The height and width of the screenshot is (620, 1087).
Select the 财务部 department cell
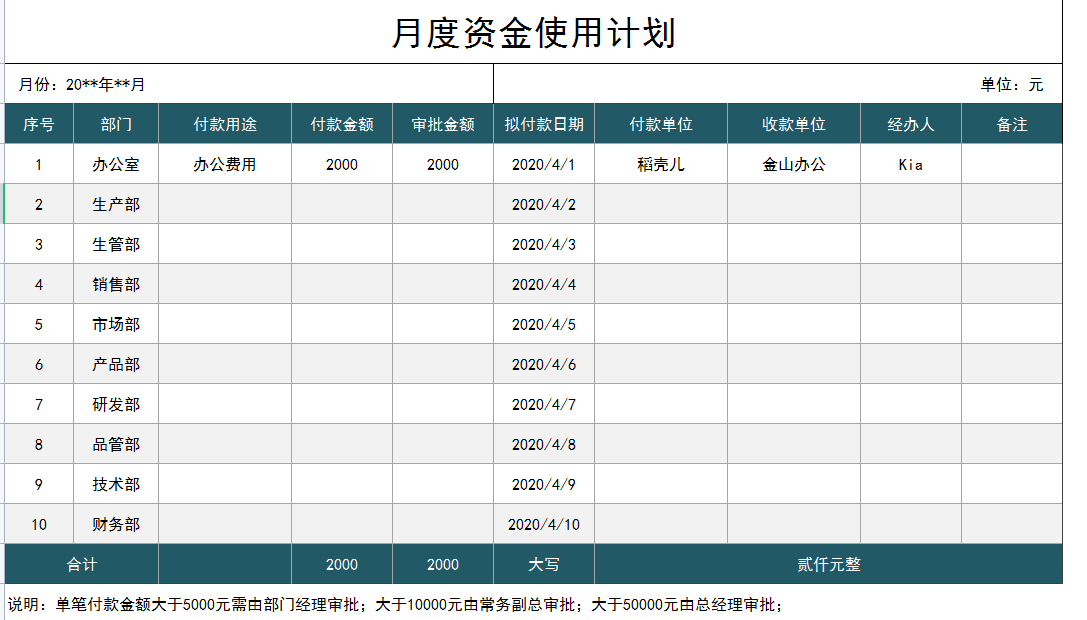pos(114,523)
